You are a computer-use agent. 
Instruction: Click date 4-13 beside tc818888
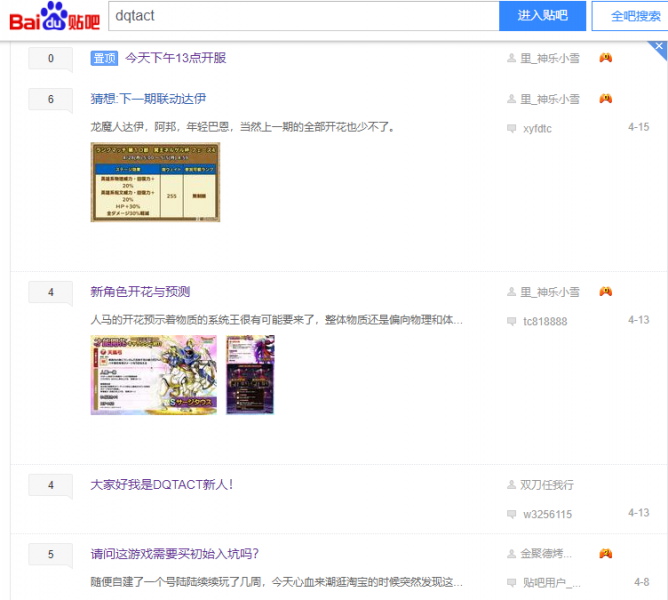coord(639,320)
